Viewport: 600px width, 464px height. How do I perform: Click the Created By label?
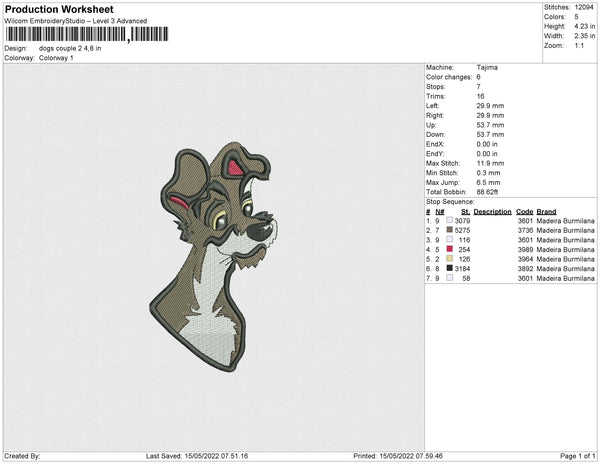tap(22, 456)
